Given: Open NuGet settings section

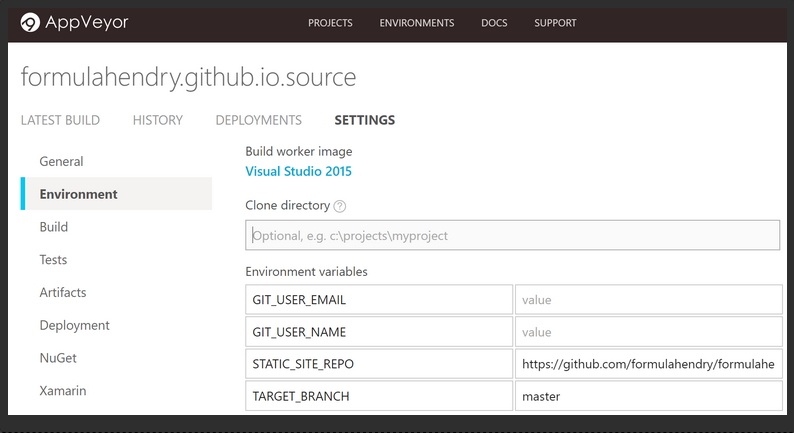Looking at the screenshot, I should pos(58,358).
